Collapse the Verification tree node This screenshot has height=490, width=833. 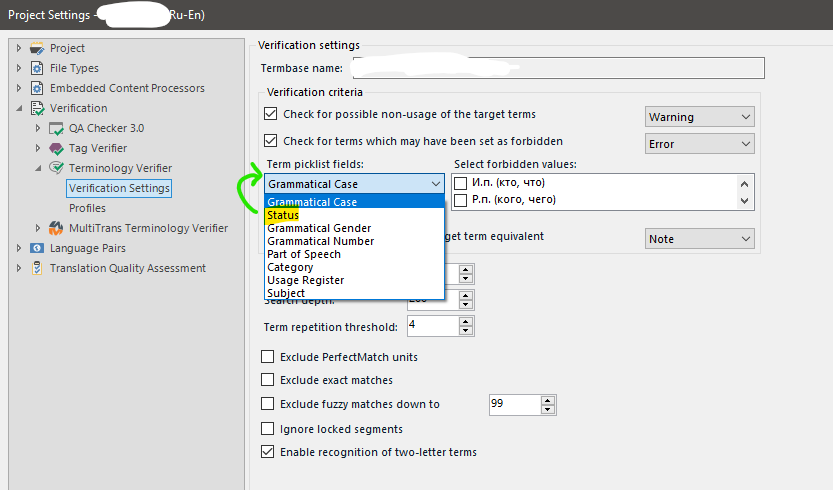[19, 108]
